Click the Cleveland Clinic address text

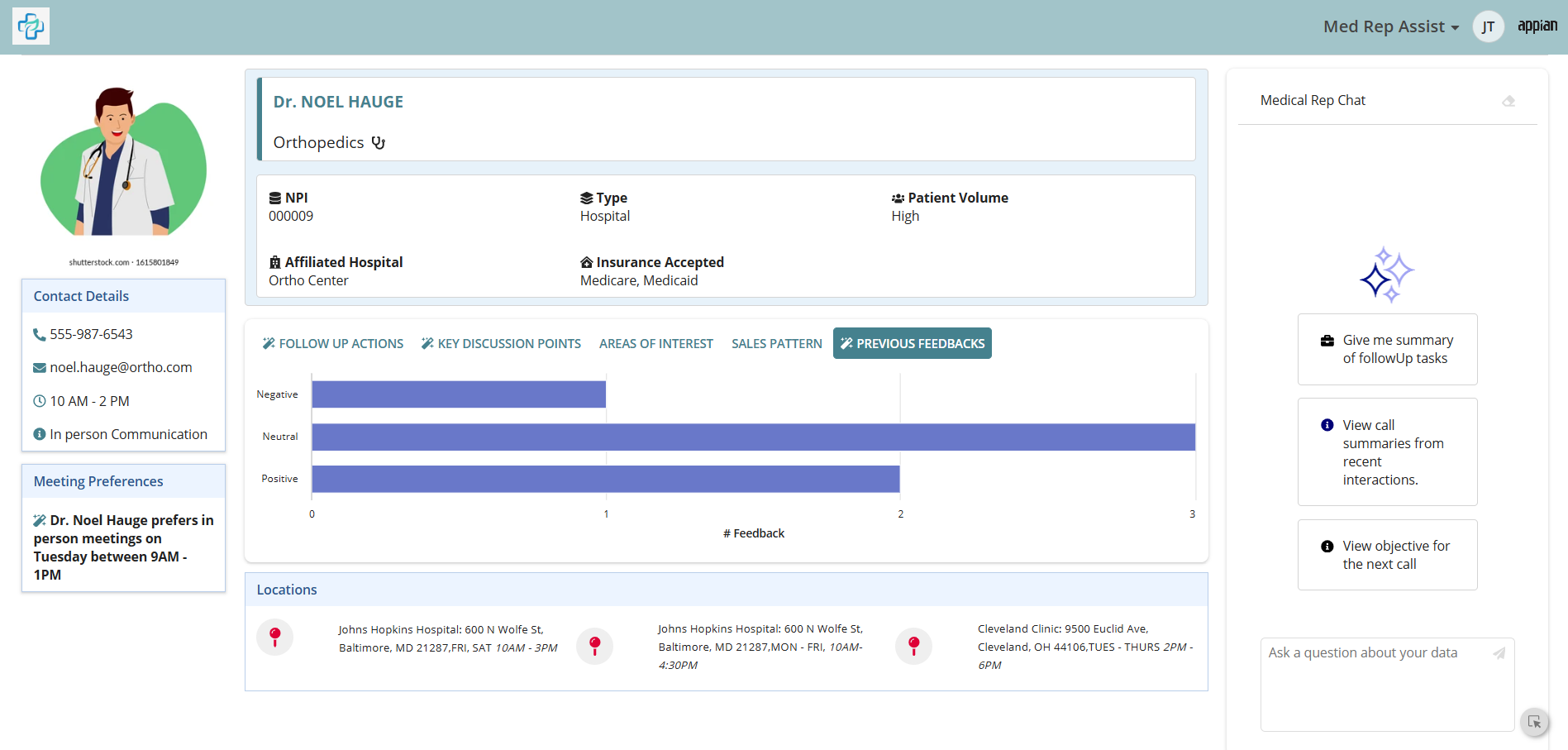(1085, 647)
